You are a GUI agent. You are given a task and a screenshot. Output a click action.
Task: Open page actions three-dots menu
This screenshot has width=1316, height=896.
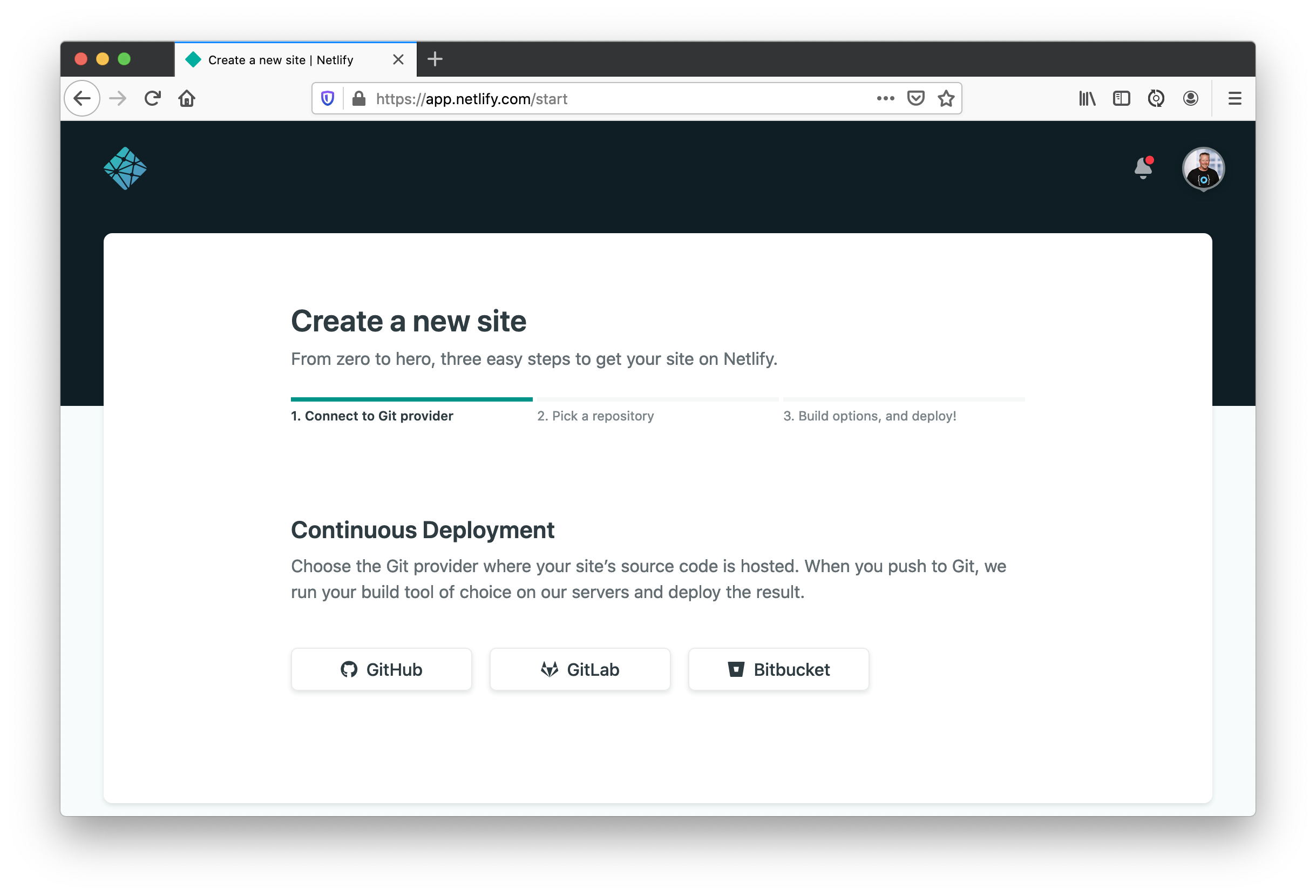[885, 99]
